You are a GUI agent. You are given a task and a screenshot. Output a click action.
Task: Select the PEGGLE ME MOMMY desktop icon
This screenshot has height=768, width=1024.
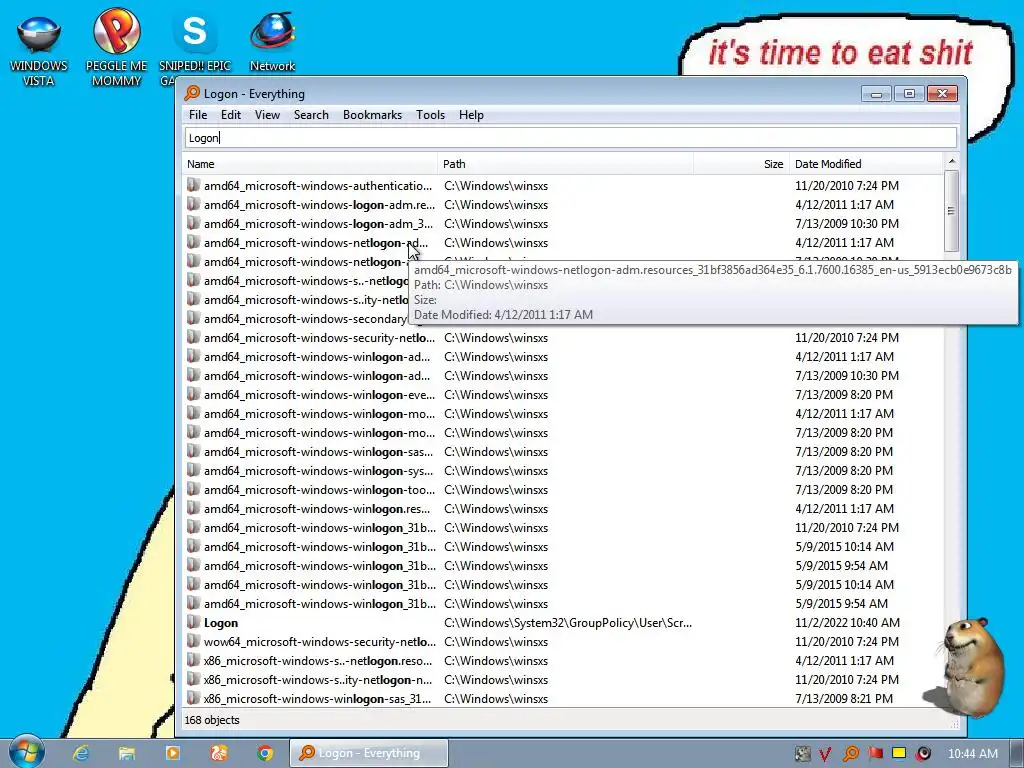point(116,48)
